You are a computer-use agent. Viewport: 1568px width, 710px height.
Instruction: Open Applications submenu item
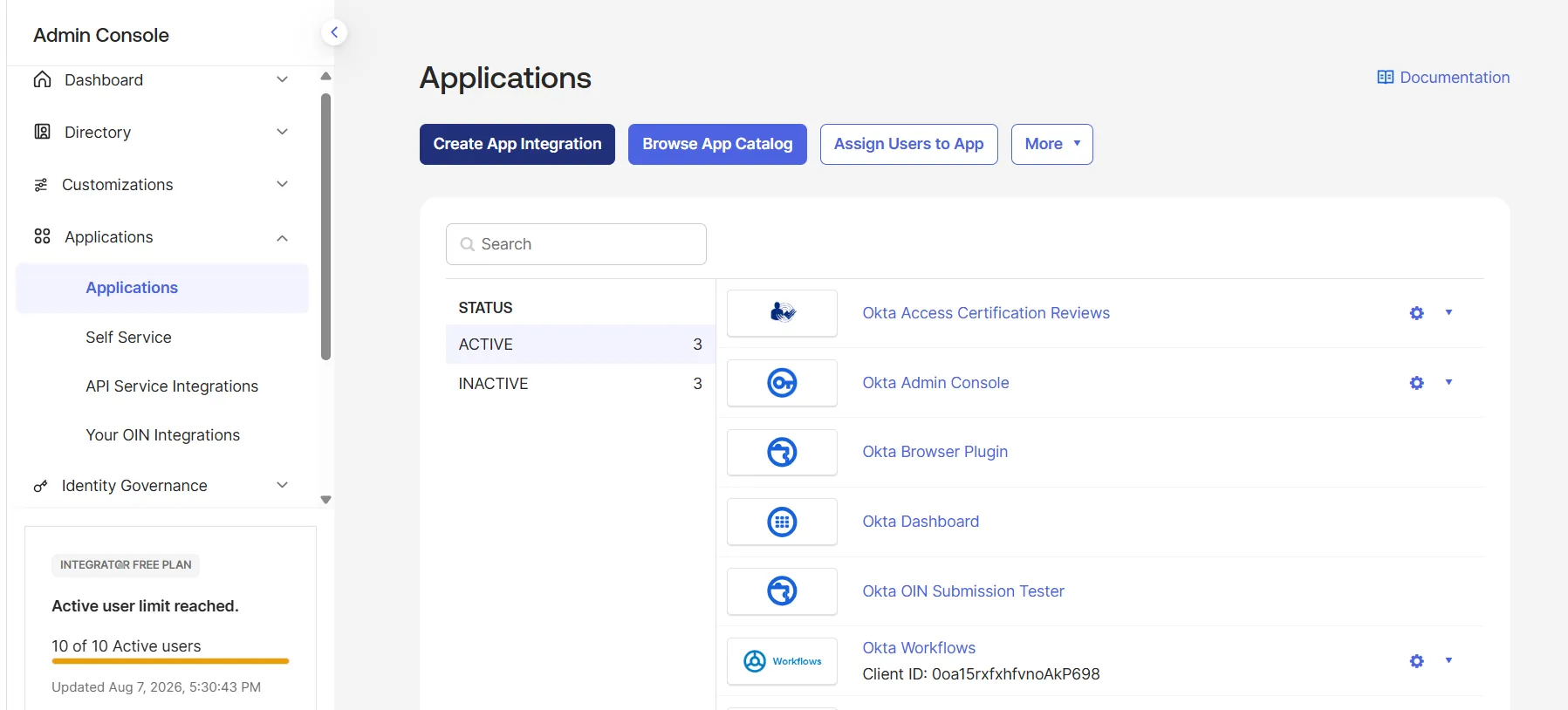tap(162, 288)
